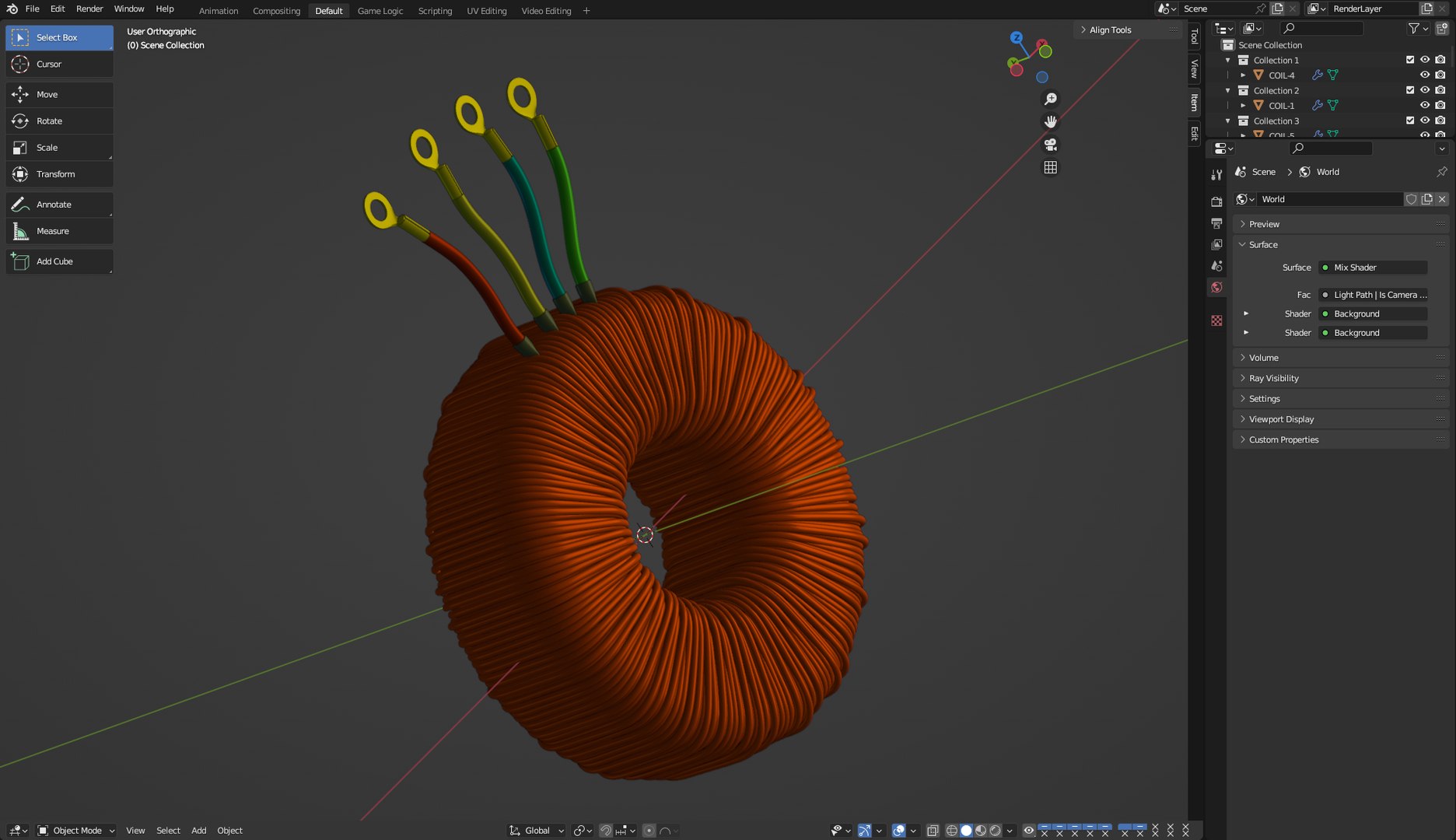Uncheck Collection 2 exclude checkbox
The height and width of the screenshot is (840, 1456).
click(1410, 90)
